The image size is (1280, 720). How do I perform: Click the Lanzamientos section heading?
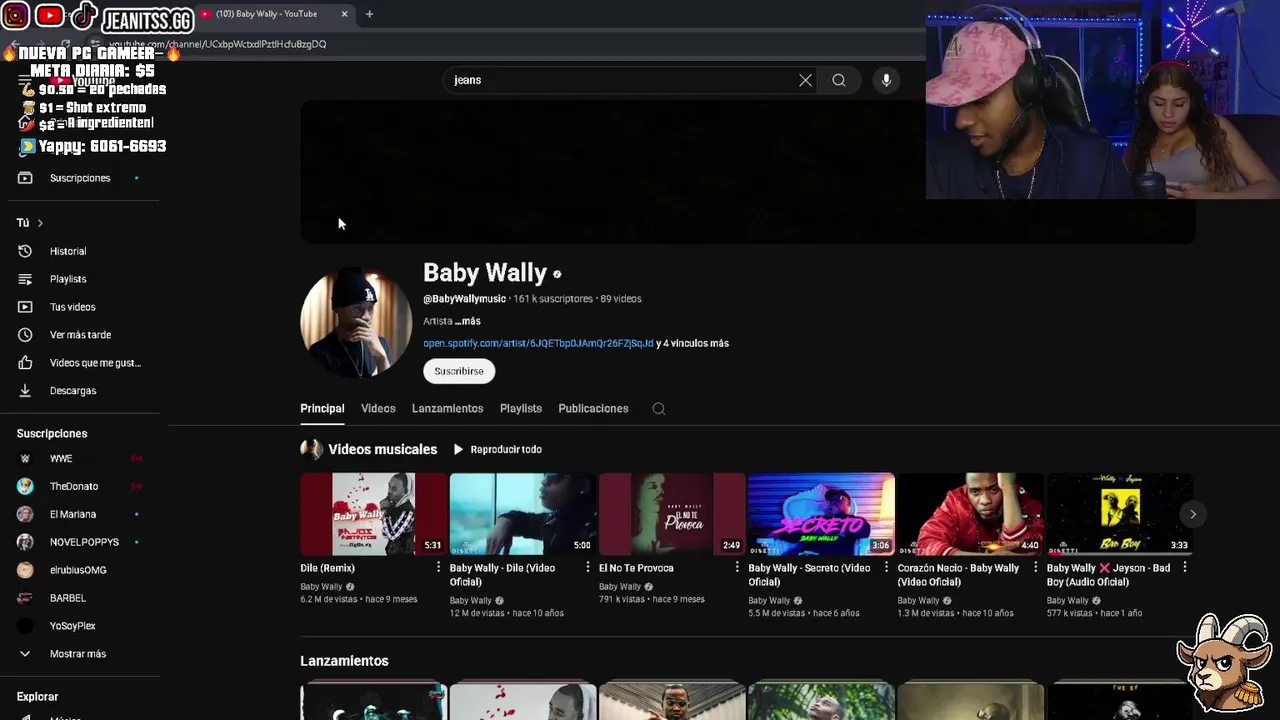pyautogui.click(x=344, y=661)
